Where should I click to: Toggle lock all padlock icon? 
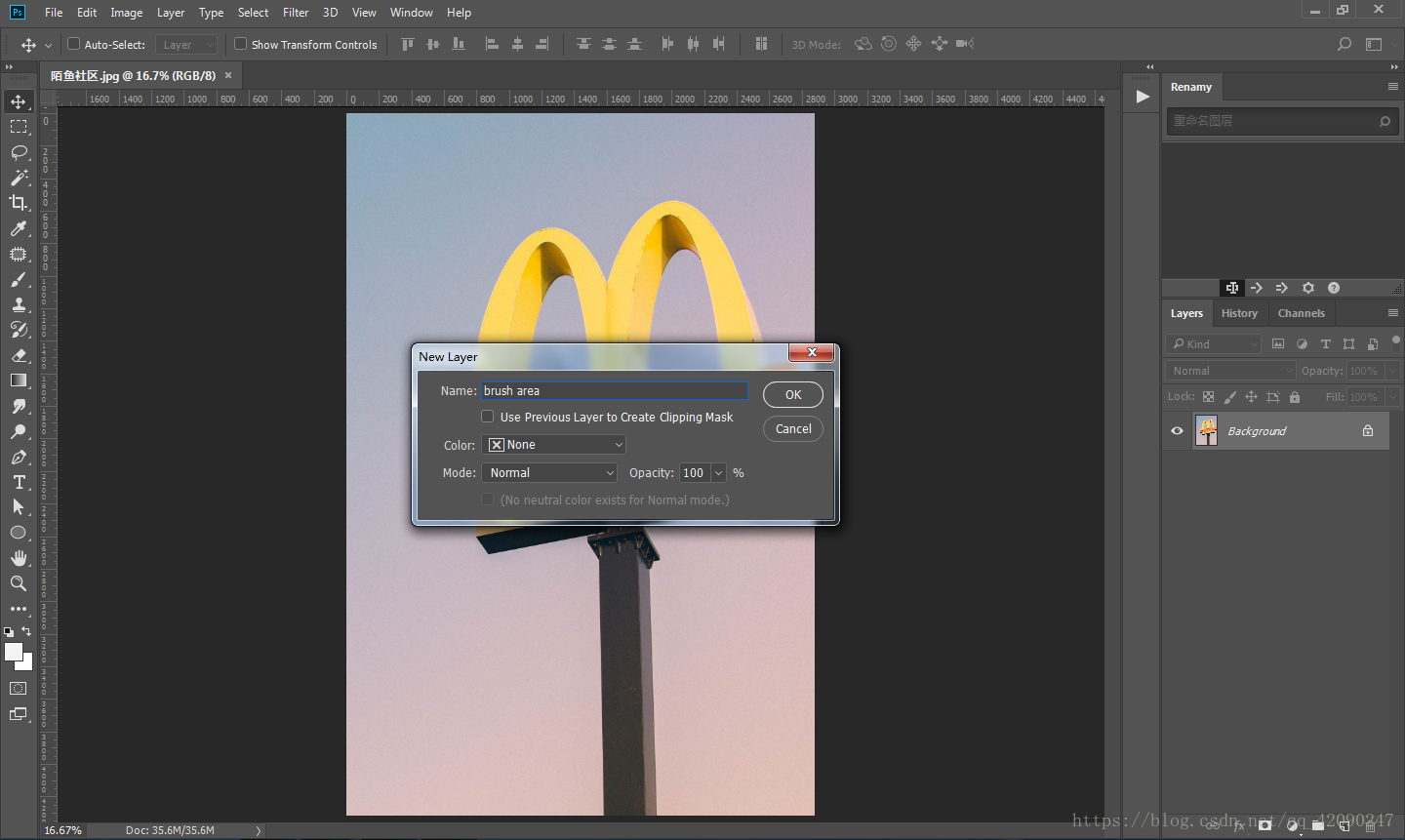(1295, 397)
